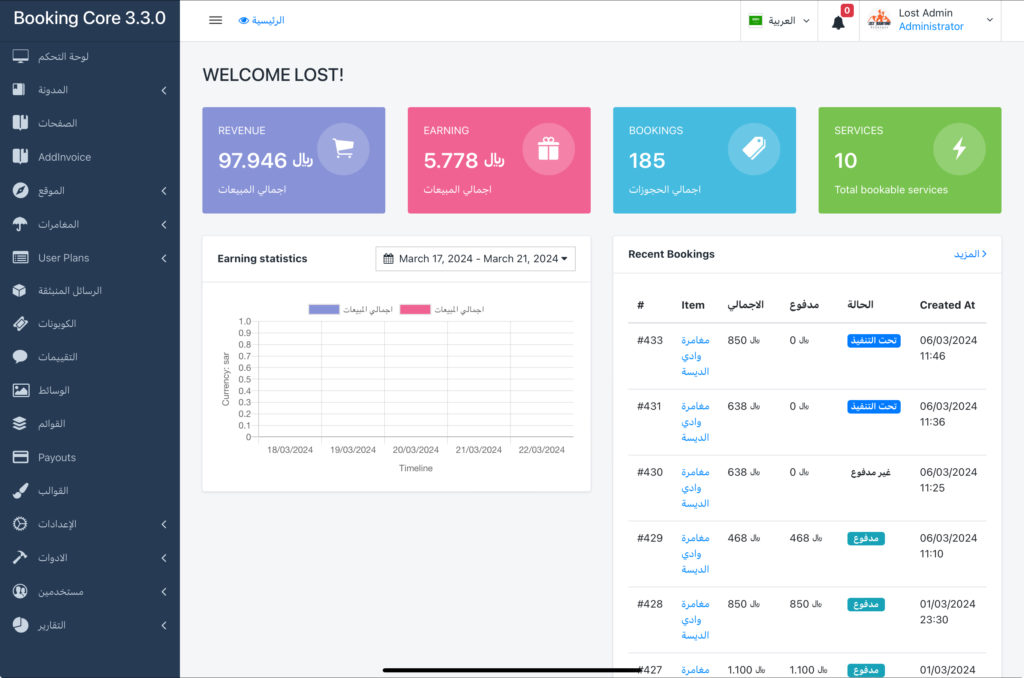Screen dimensions: 1024x678
Task: Click the Services lightning bolt icon
Action: [959, 148]
